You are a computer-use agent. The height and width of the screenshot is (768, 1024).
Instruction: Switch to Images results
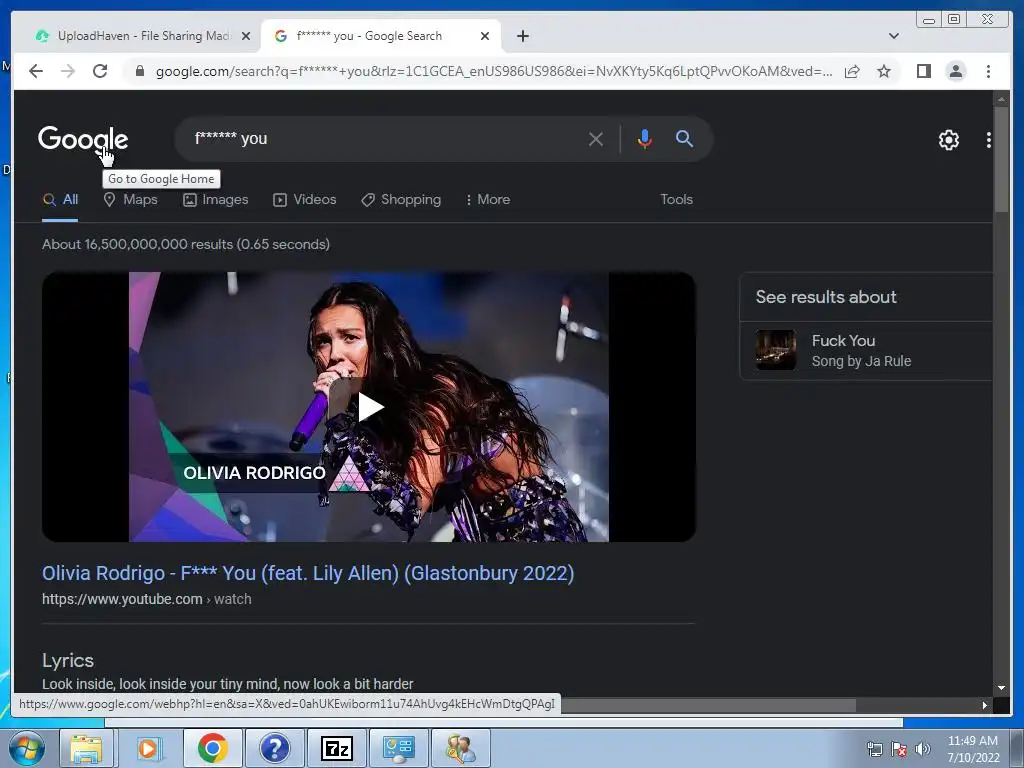(x=216, y=200)
